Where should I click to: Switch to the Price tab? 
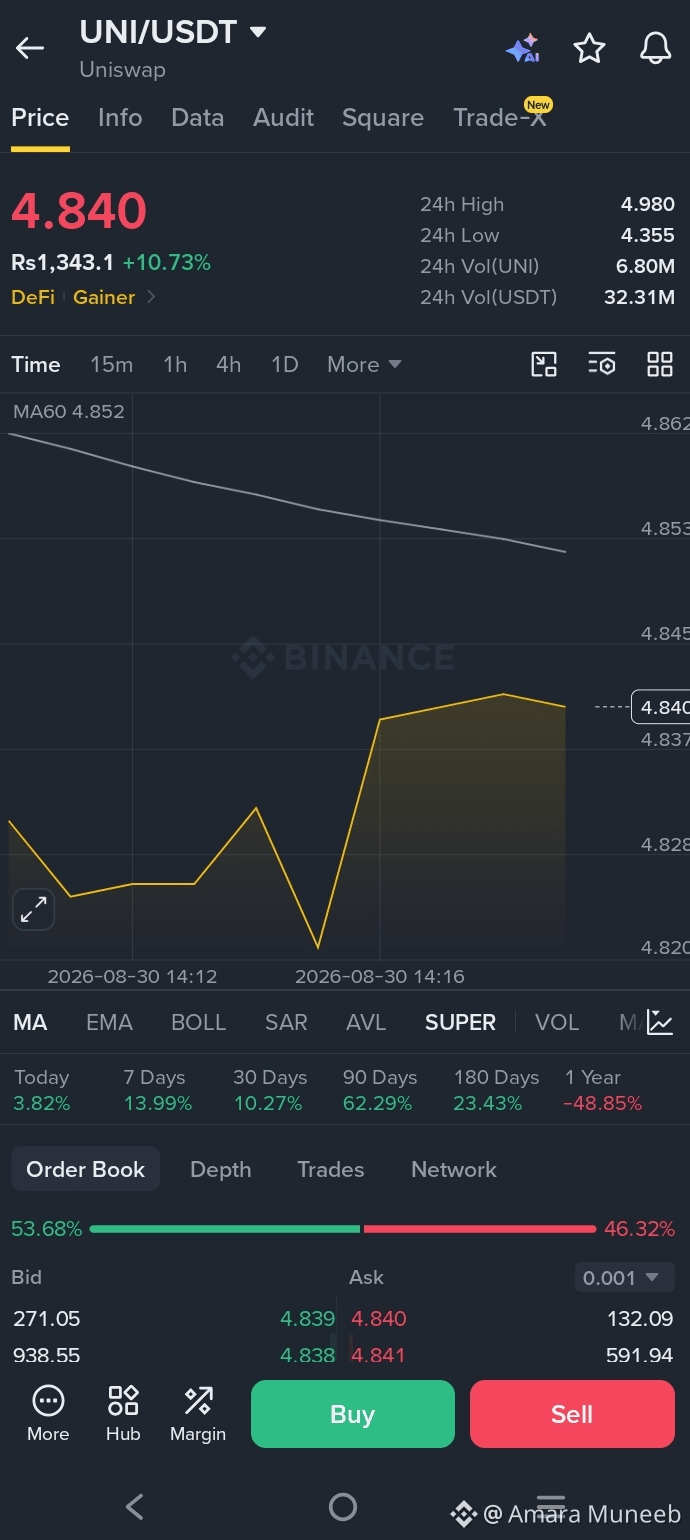point(40,118)
